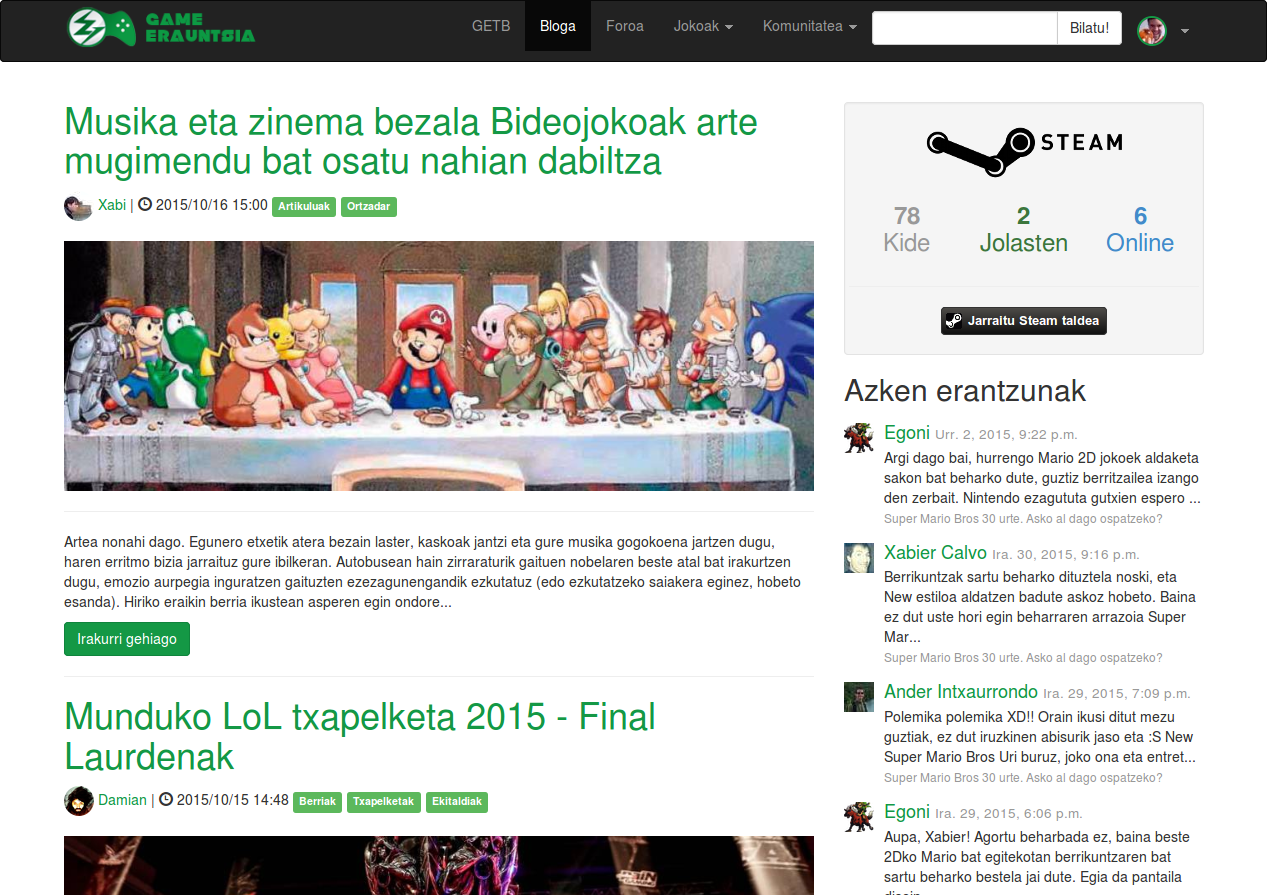Click the comment text starting 'Berrikuntzak sartu beharko'
The width and height of the screenshot is (1267, 895).
pyautogui.click(x=1040, y=607)
